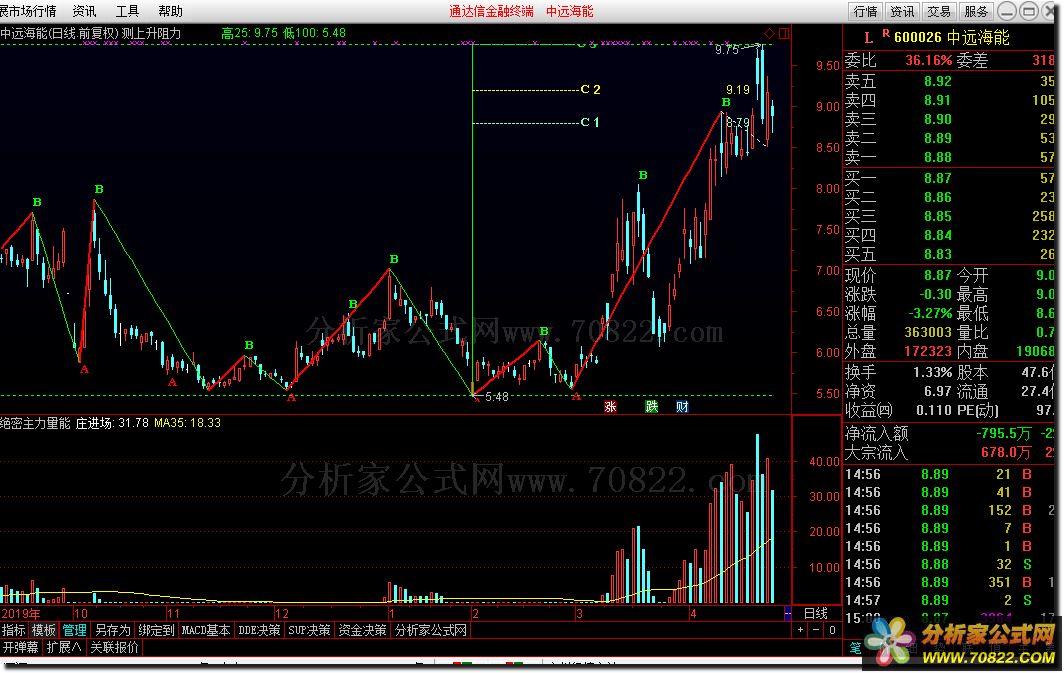The image size is (1064, 673).
Task: Click the 5.48 low price label
Action: [x=497, y=397]
